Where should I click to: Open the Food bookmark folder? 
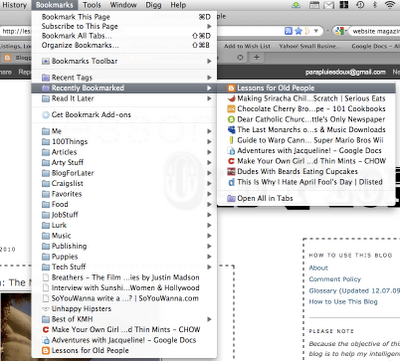(x=124, y=204)
